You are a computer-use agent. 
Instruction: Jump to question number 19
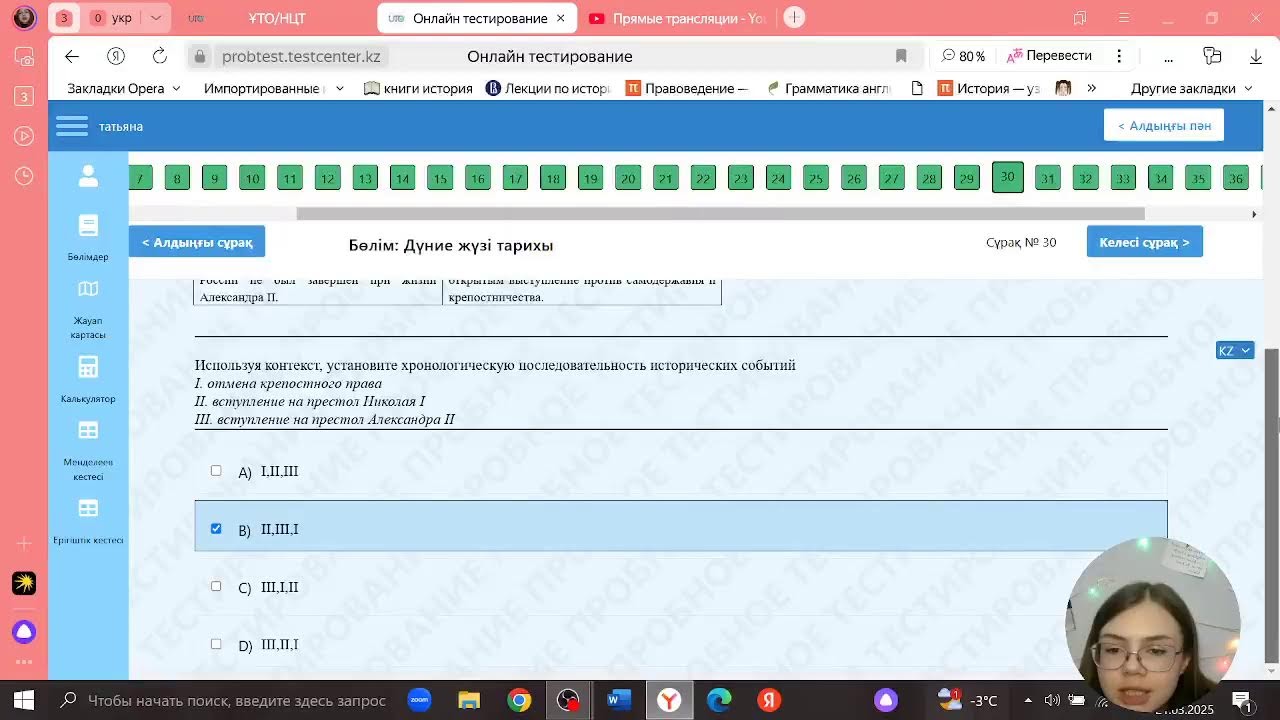(590, 178)
